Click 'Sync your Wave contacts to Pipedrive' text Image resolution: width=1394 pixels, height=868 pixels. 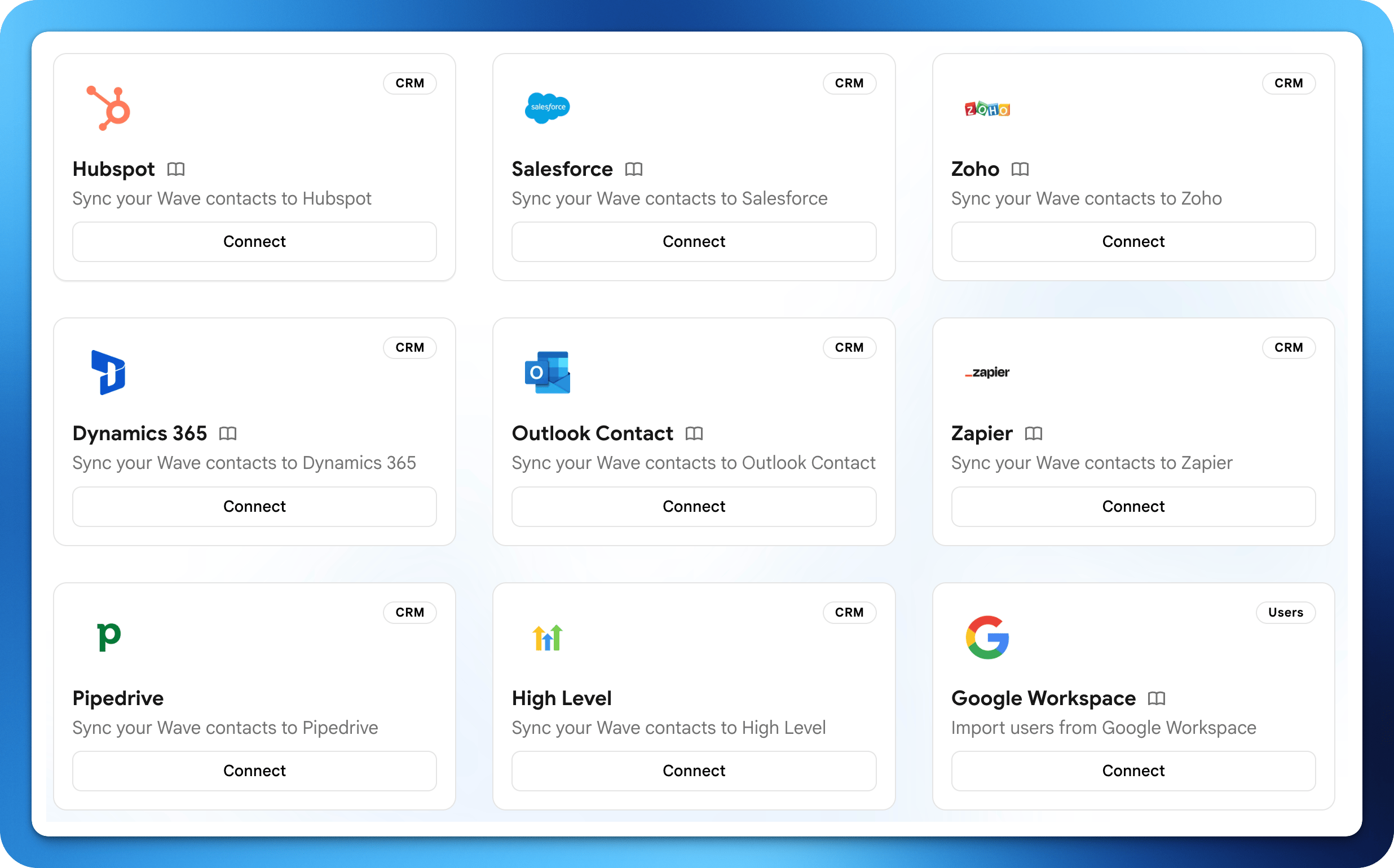pos(225,728)
